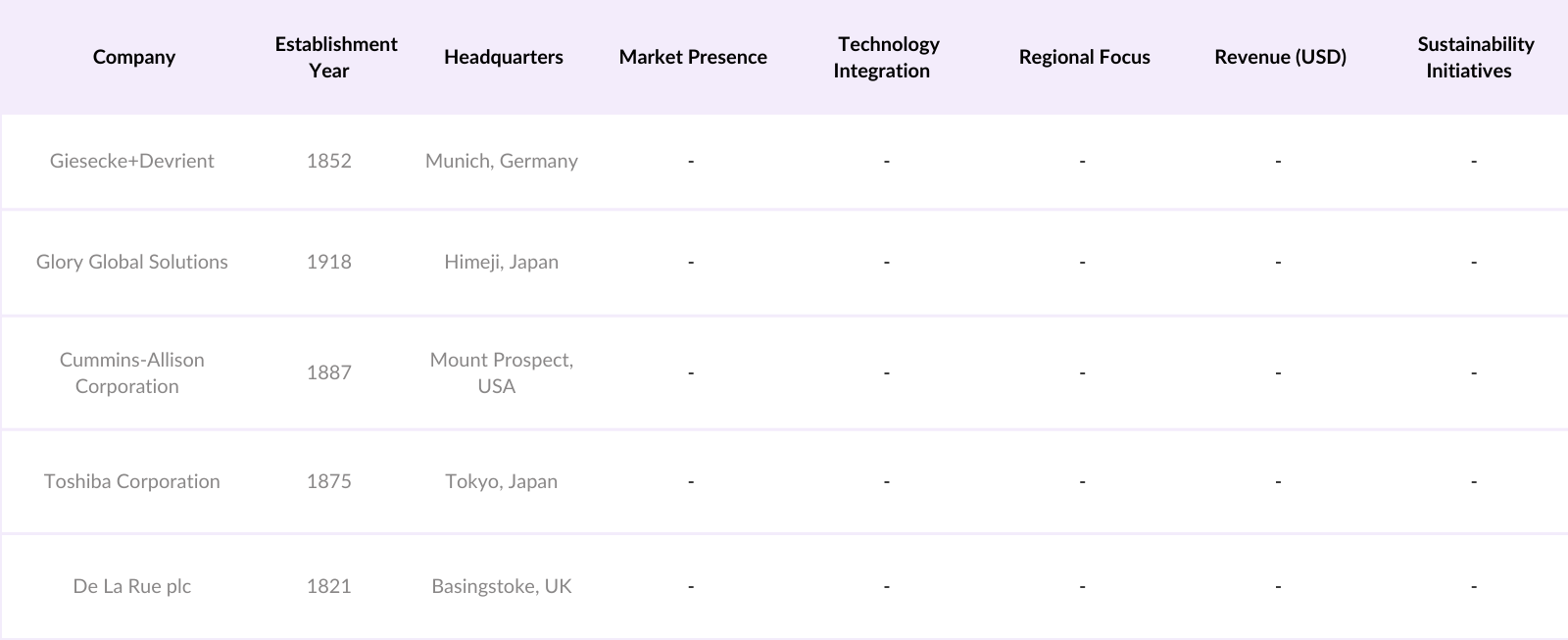This screenshot has height=640, width=1568.
Task: Click the Company column header
Action: pyautogui.click(x=134, y=57)
